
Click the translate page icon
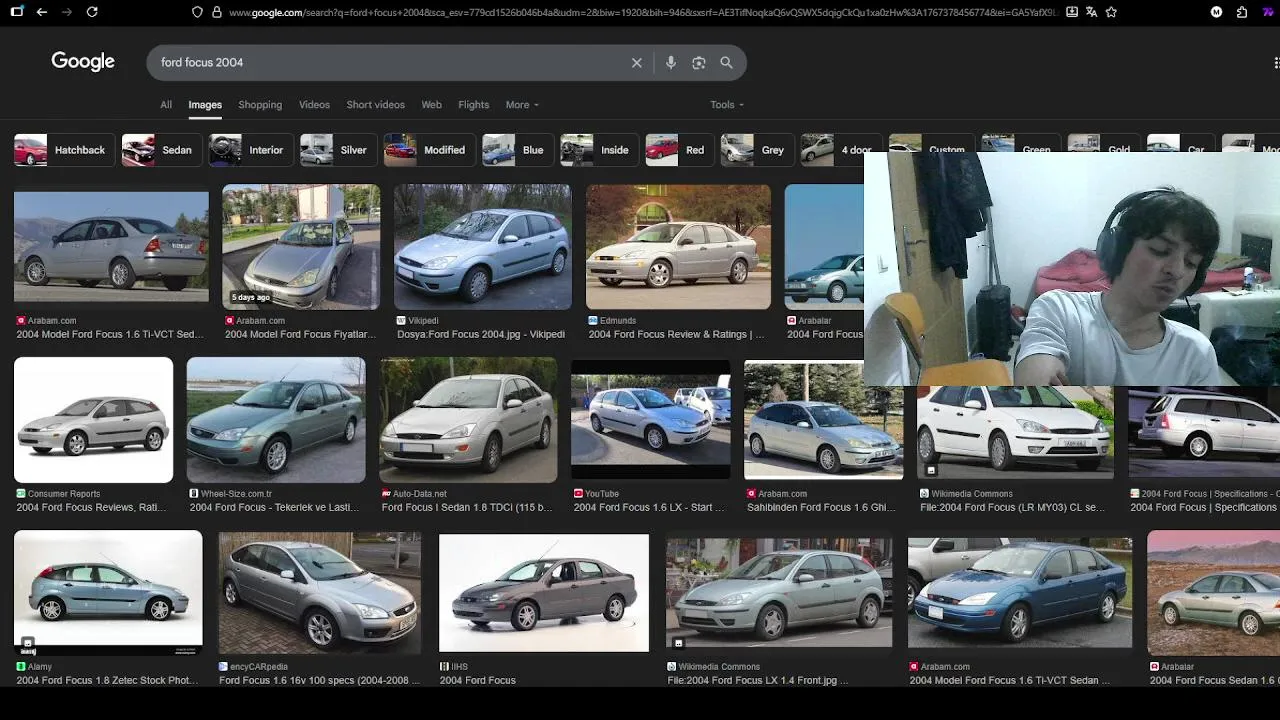coord(1091,12)
